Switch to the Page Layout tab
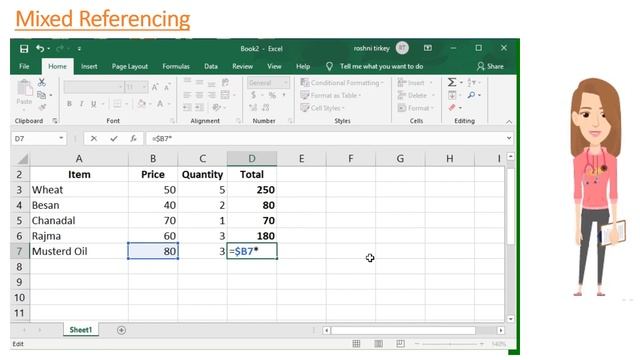This screenshot has height=360, width=640. pos(130,67)
